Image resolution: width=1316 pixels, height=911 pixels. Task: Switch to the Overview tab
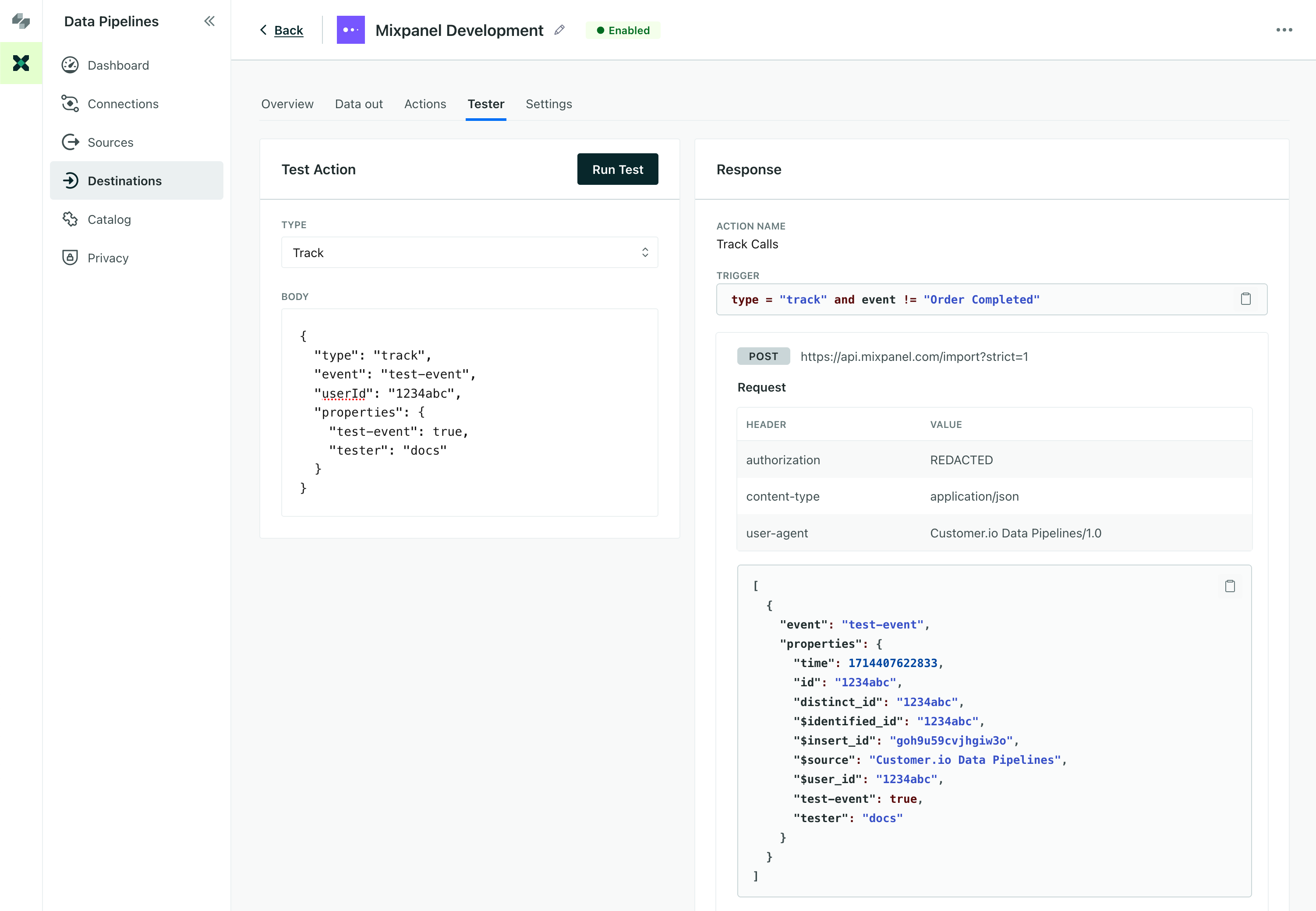(x=286, y=103)
